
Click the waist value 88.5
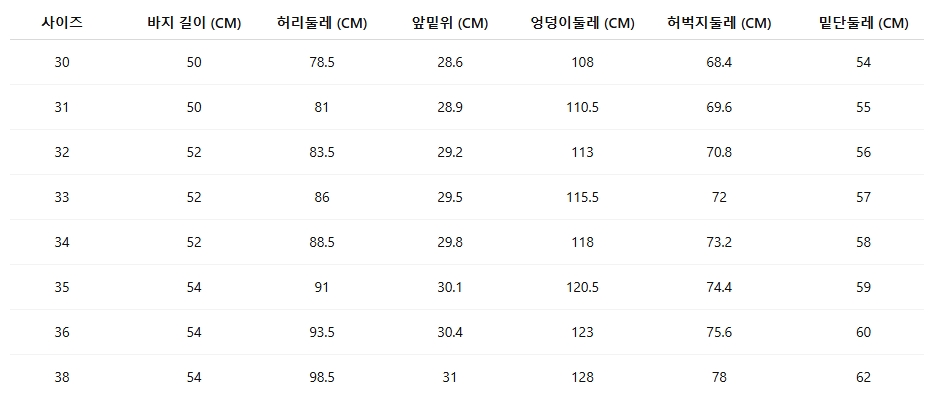(322, 242)
